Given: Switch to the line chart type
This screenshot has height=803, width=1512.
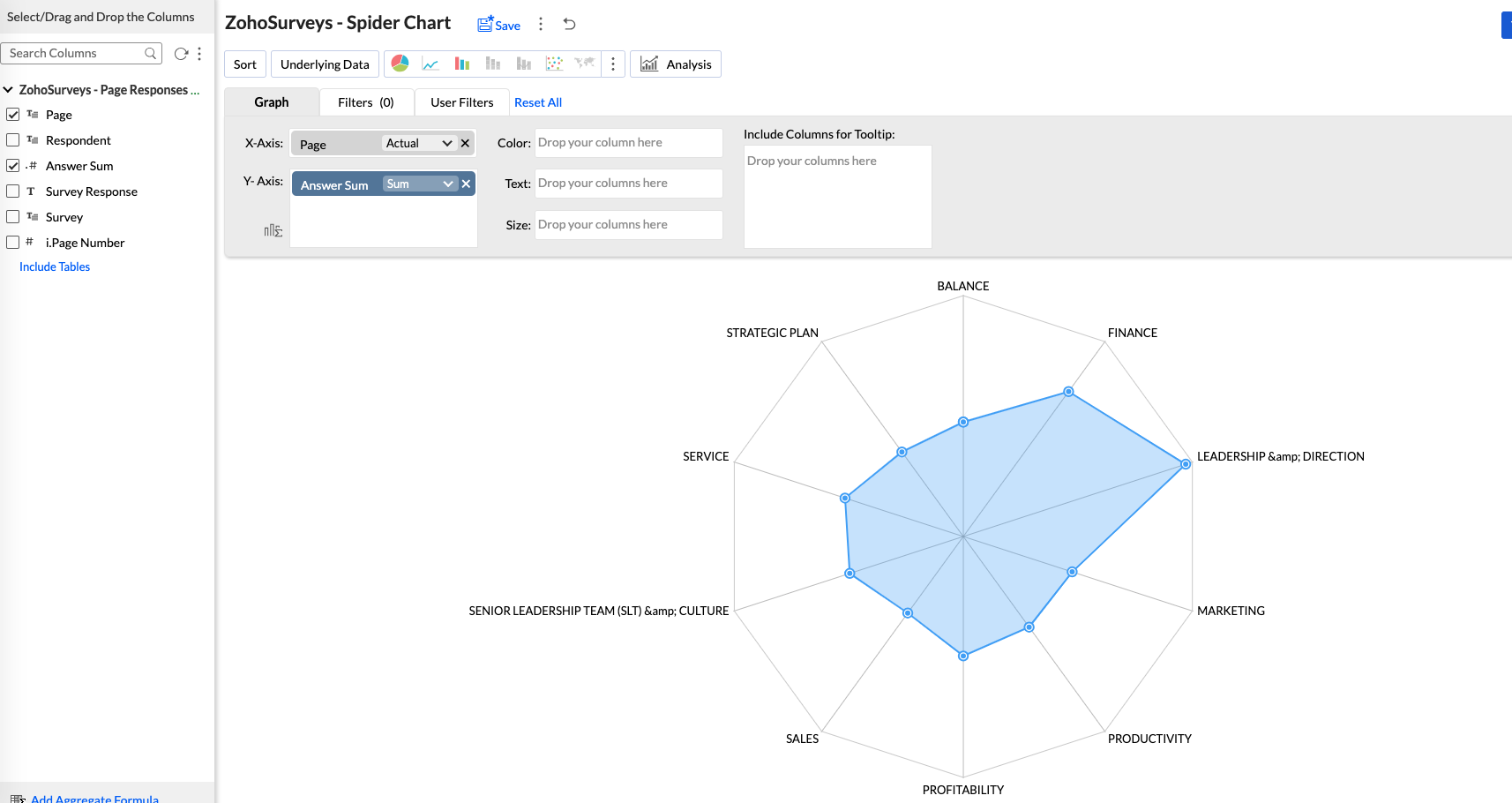Looking at the screenshot, I should [430, 64].
